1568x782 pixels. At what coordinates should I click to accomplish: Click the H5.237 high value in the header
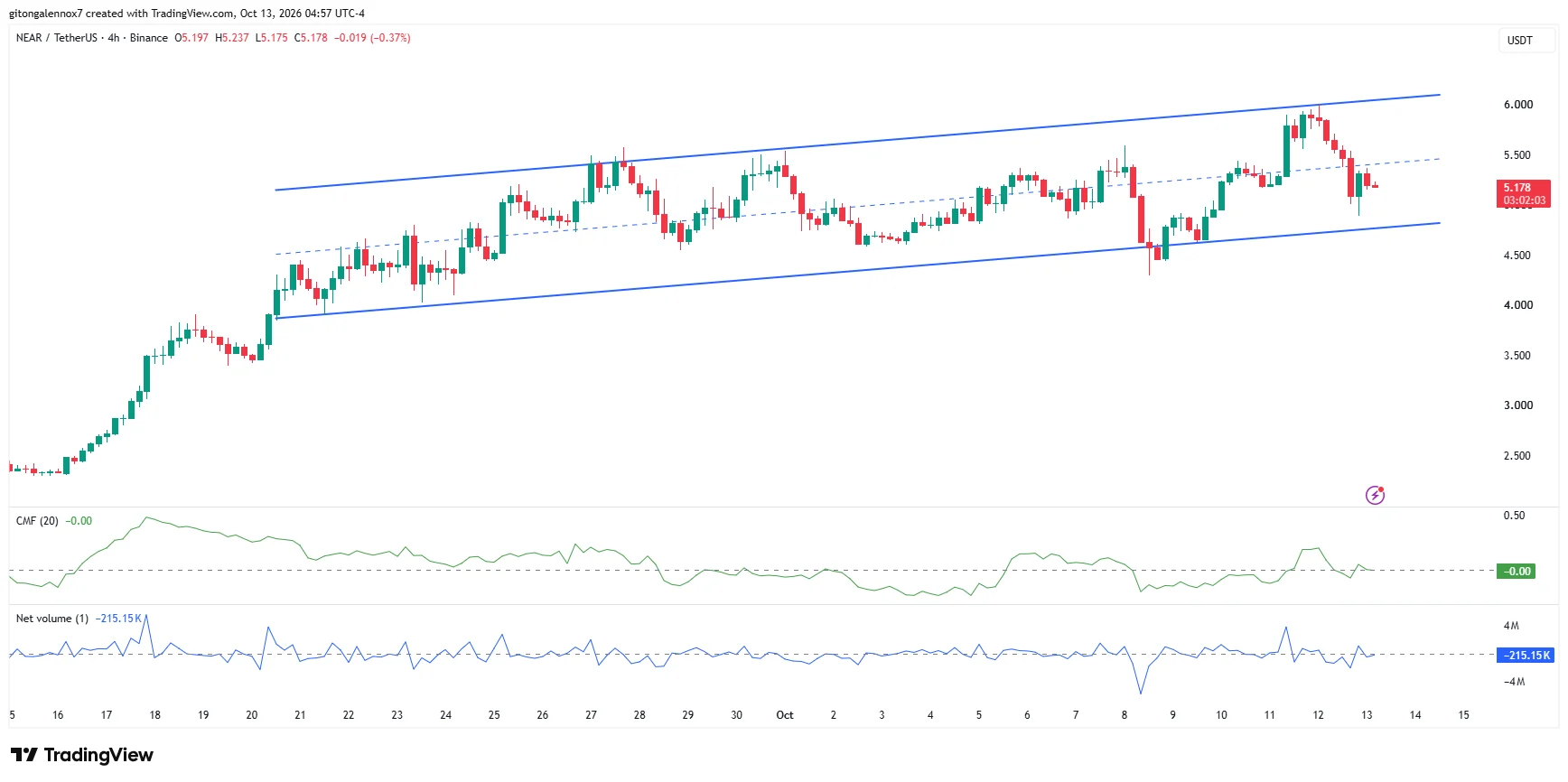coord(232,38)
